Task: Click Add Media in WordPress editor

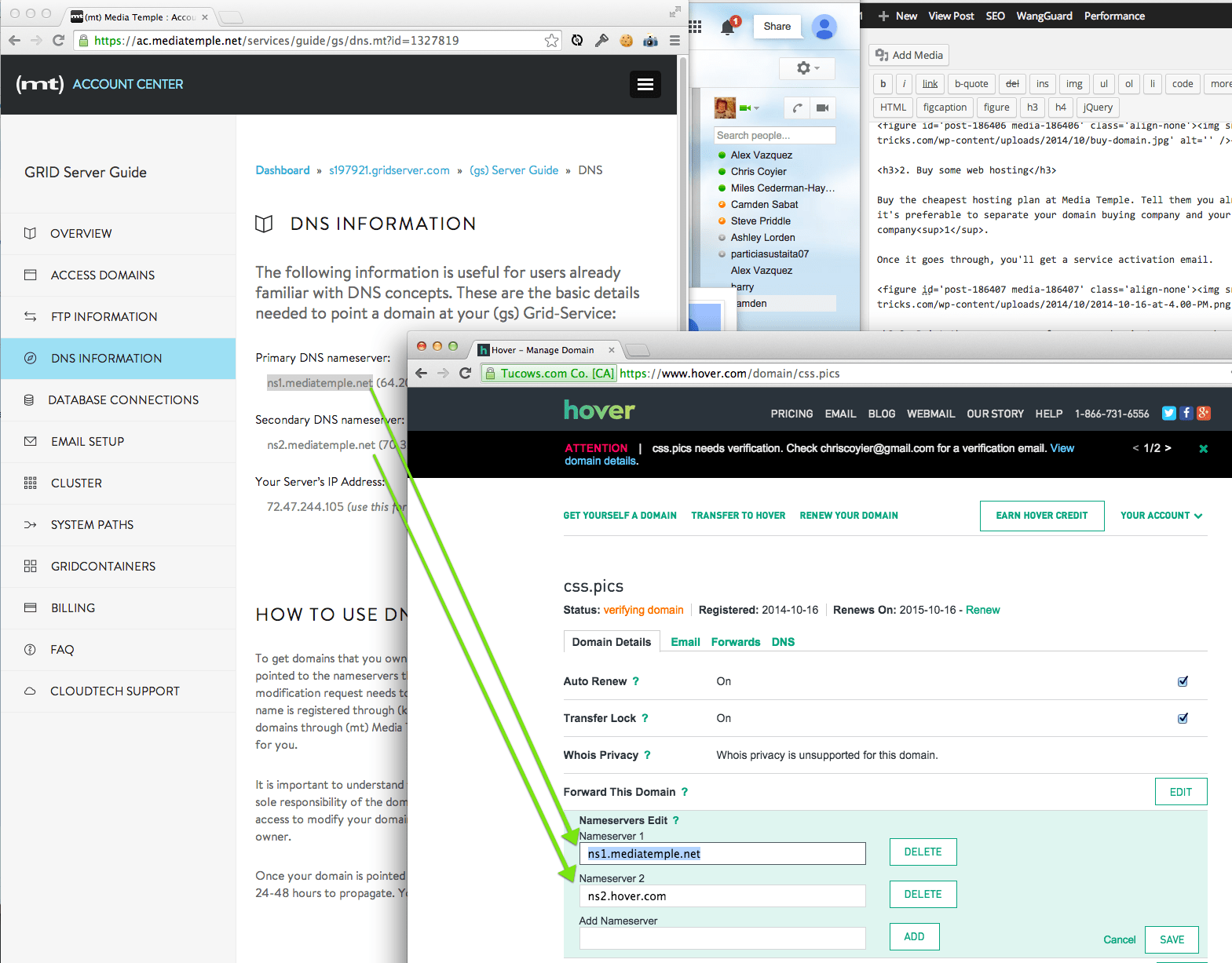Action: tap(909, 55)
